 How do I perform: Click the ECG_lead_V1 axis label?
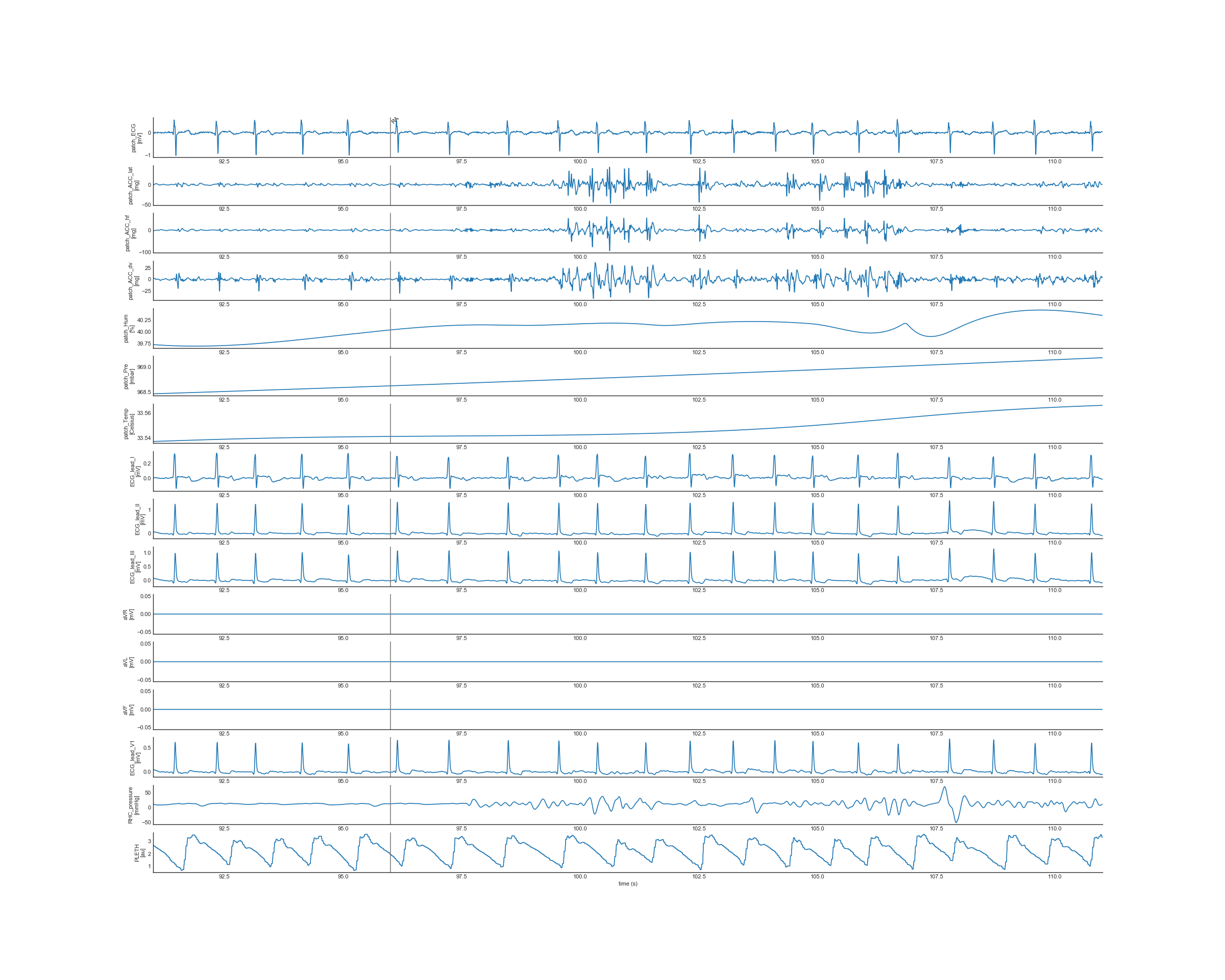(135, 757)
